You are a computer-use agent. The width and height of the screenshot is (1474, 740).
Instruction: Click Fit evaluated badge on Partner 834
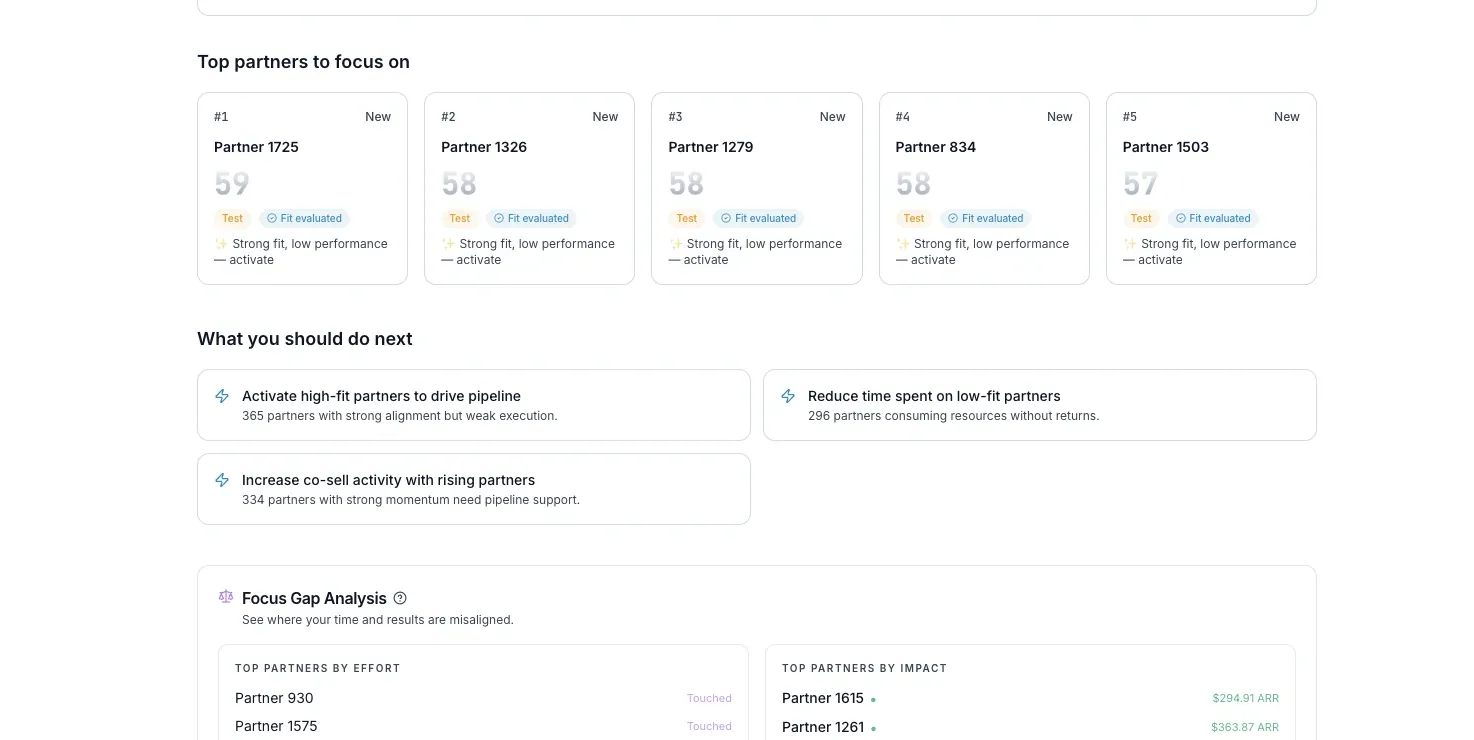pos(986,218)
